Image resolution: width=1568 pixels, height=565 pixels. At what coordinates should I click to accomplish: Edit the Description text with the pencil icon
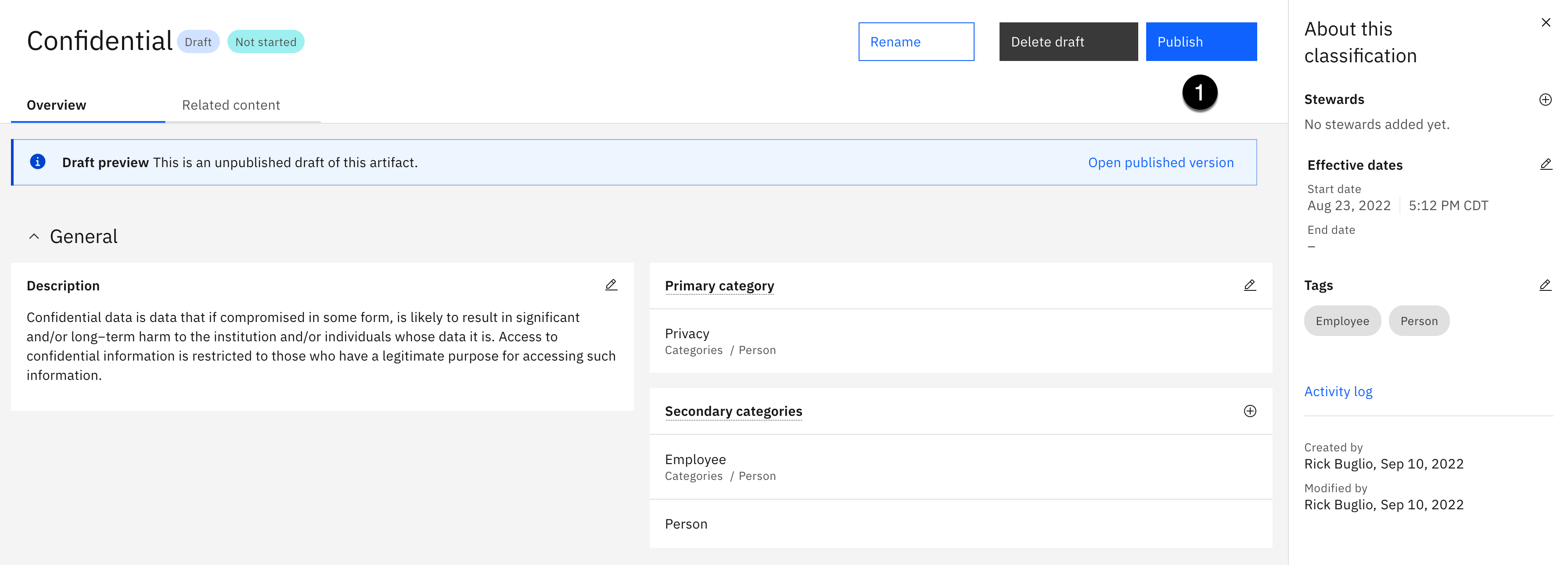point(611,285)
